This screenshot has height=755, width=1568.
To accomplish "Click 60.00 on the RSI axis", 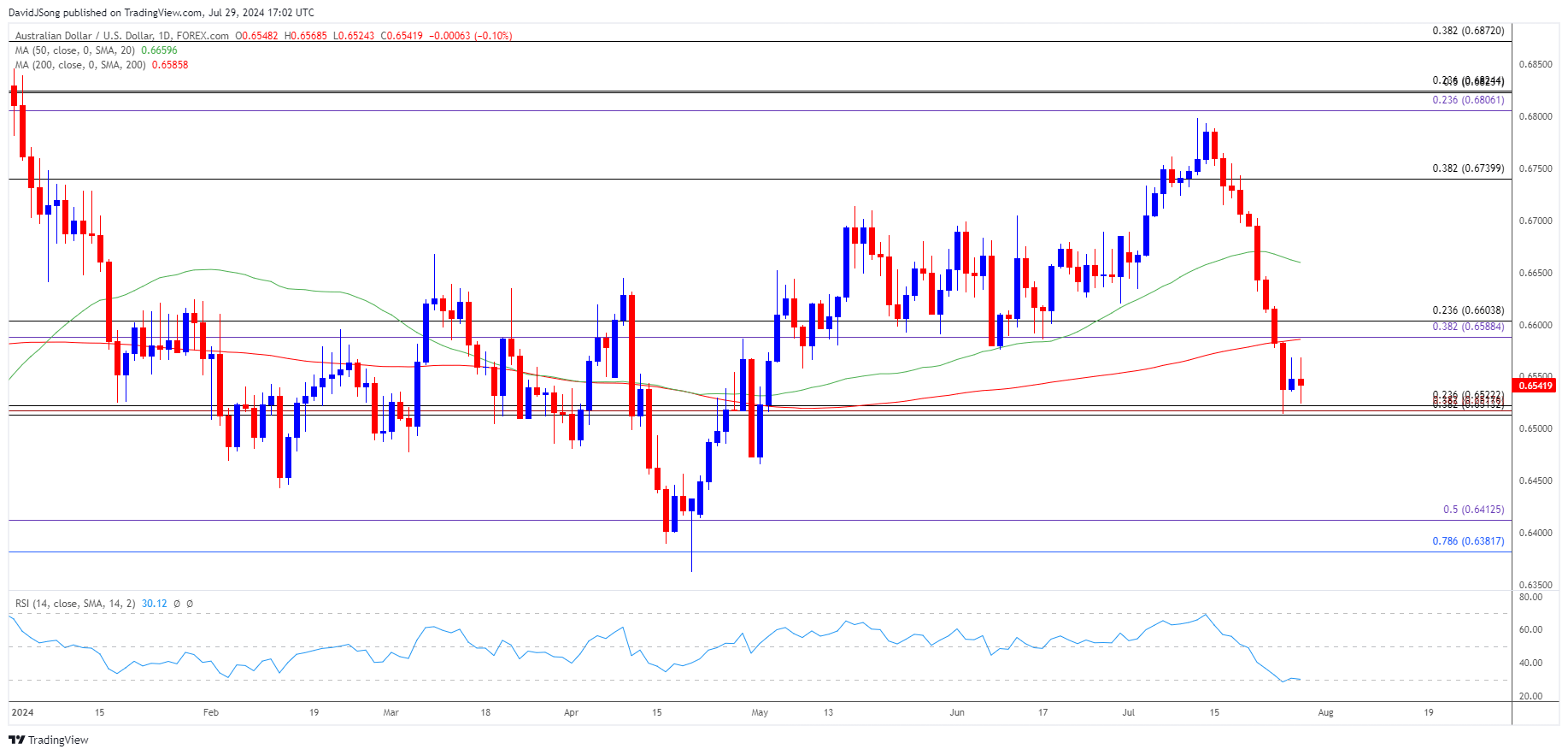I will 1530,630.
